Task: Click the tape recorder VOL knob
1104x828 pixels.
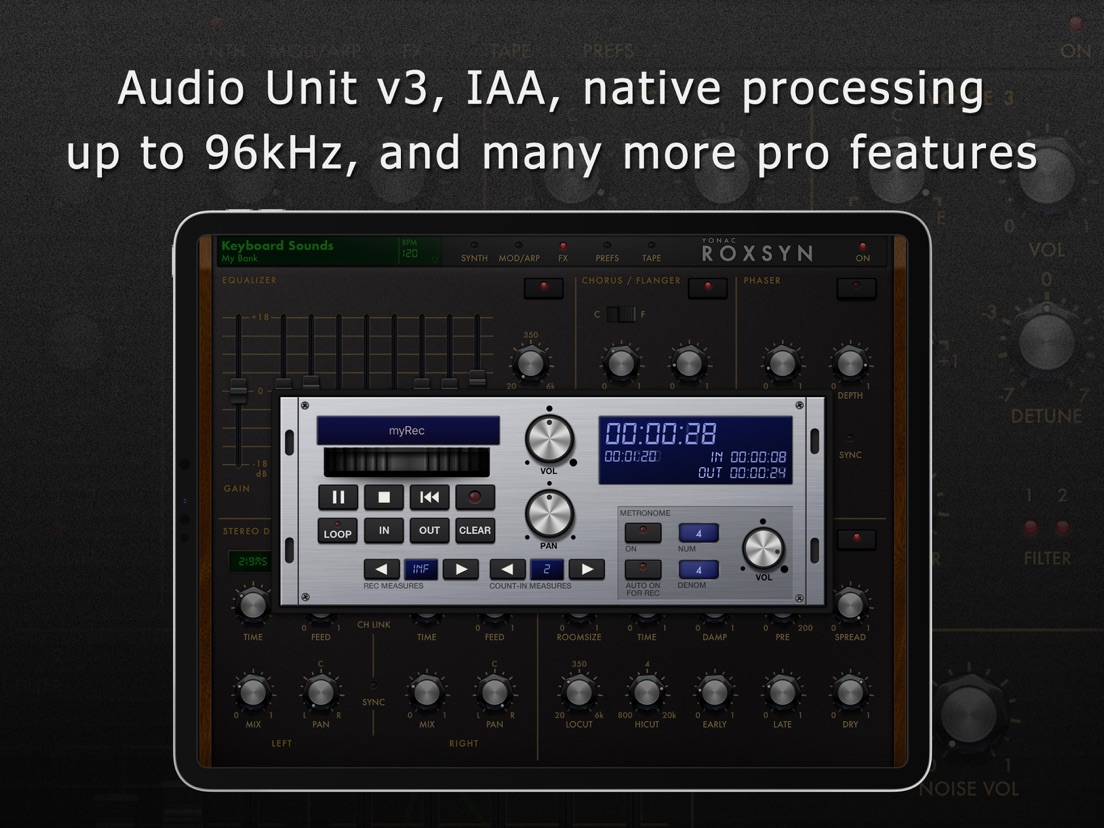Action: tap(548, 439)
